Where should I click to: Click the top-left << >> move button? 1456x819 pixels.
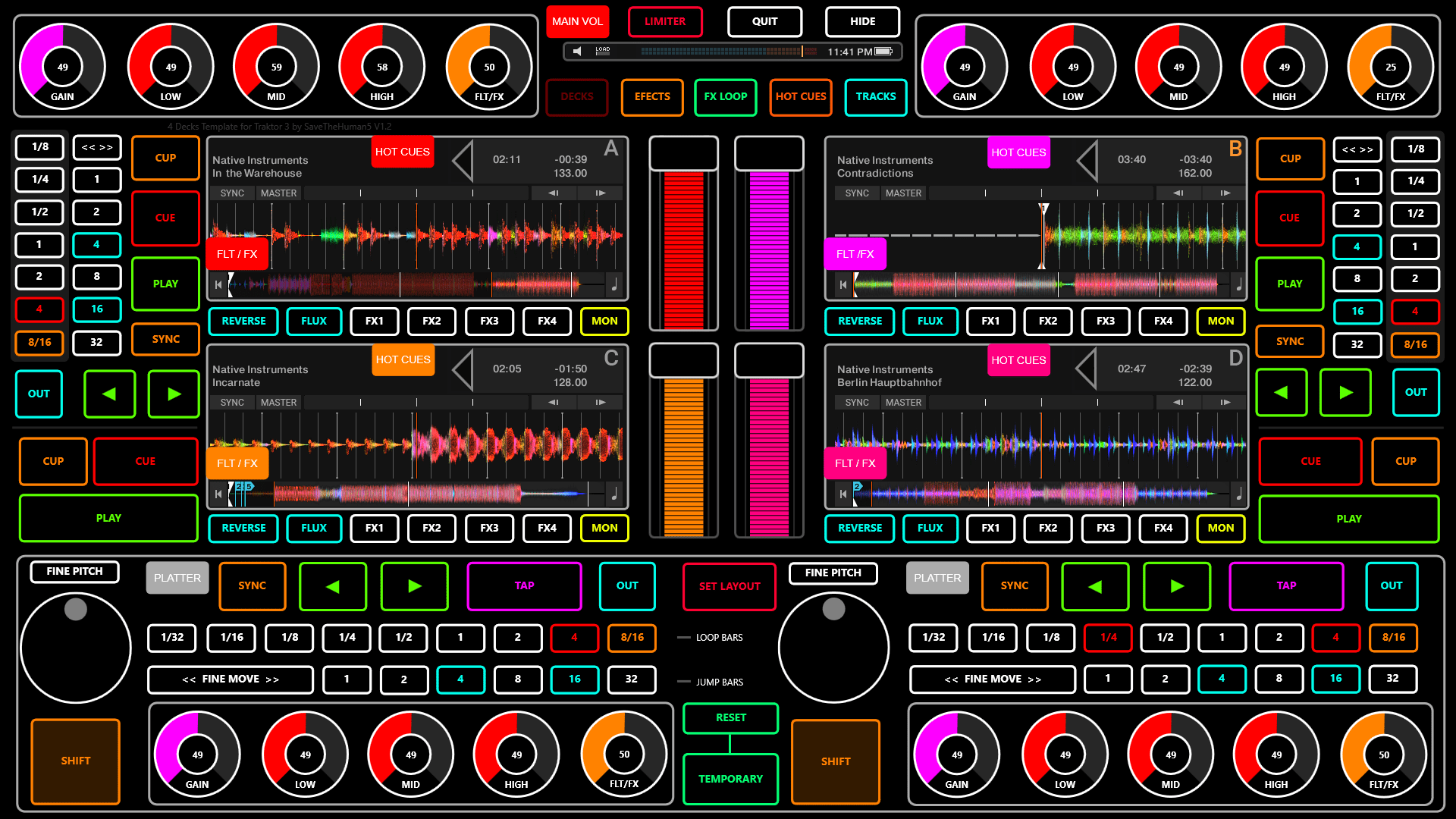97,147
